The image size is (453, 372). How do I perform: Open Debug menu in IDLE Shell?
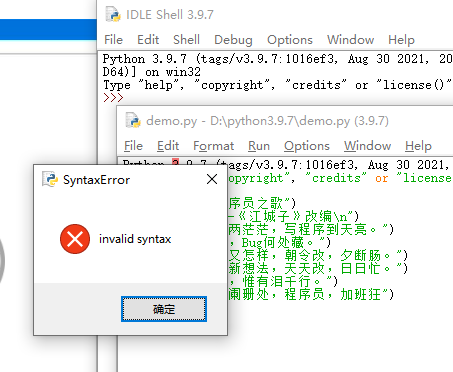click(x=233, y=40)
